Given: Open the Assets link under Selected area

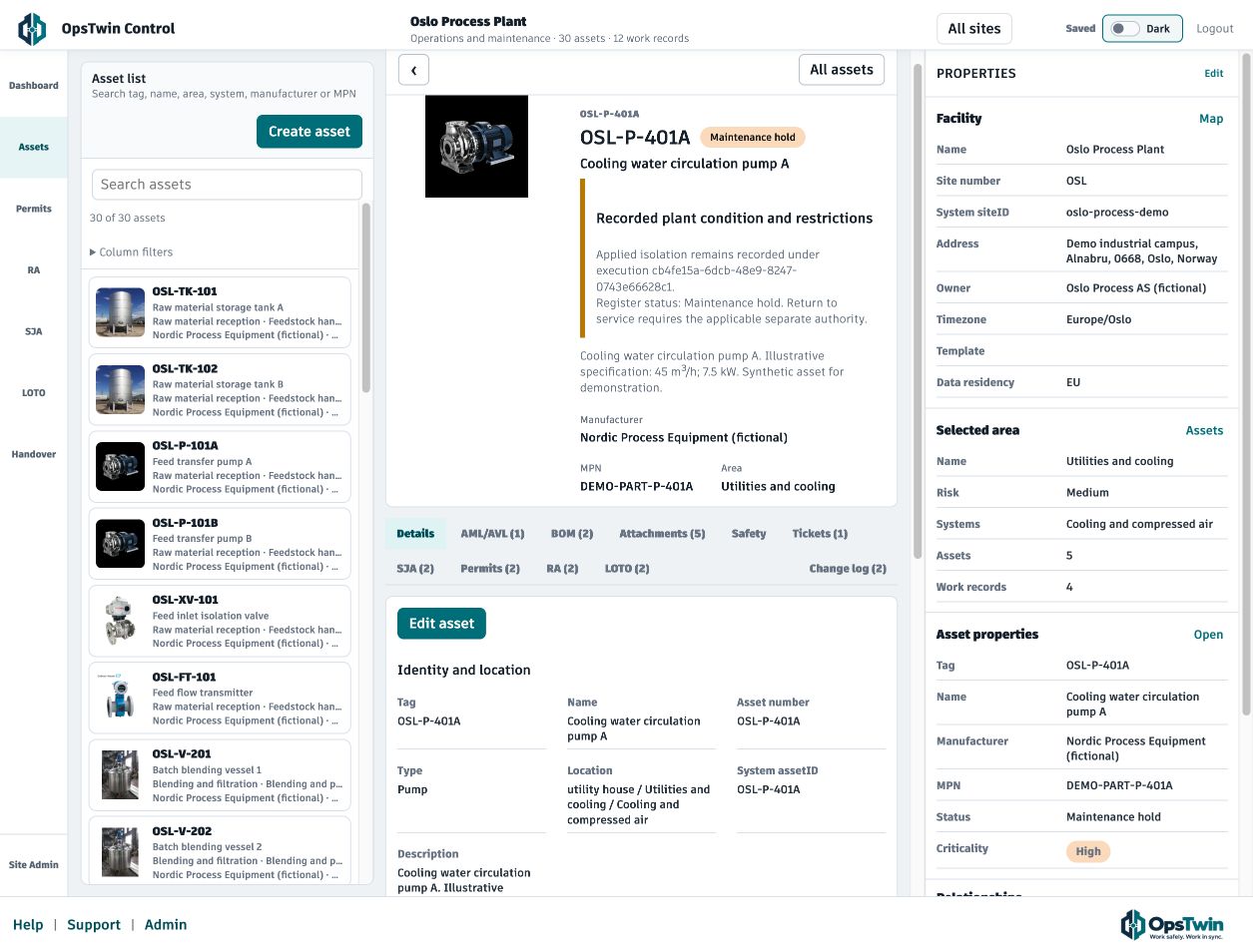Looking at the screenshot, I should 1204,431.
